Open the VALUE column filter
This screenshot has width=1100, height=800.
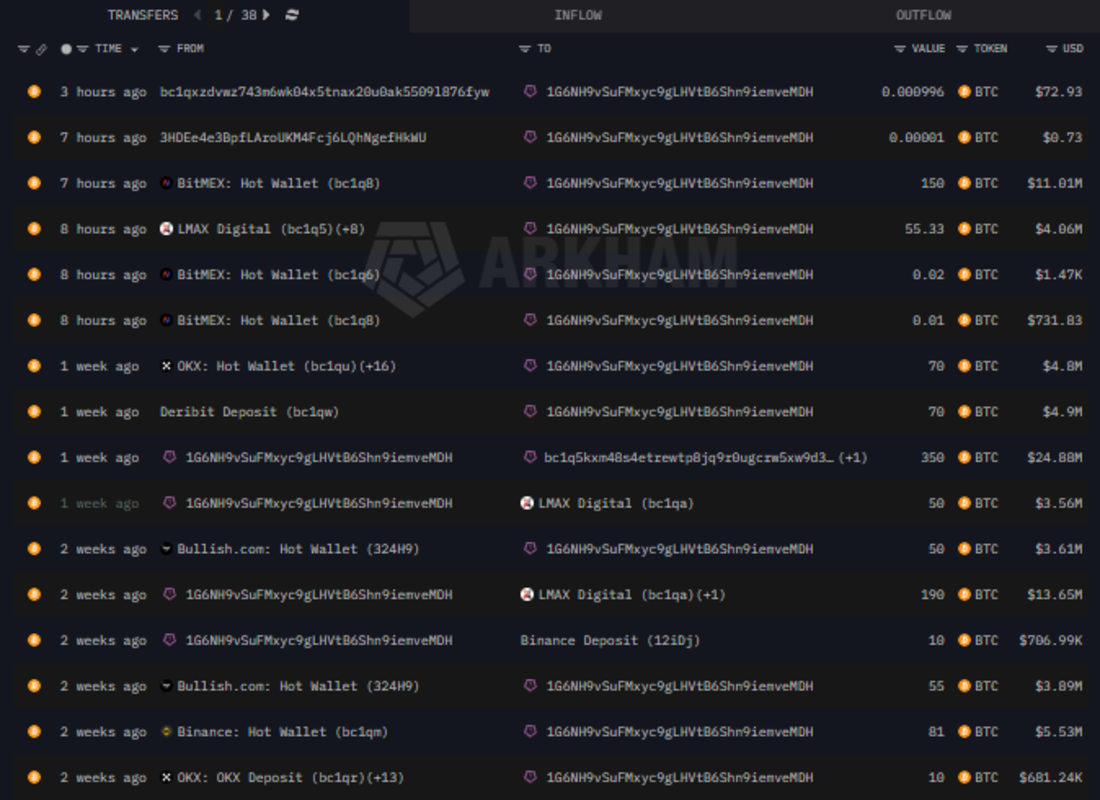[x=900, y=49]
